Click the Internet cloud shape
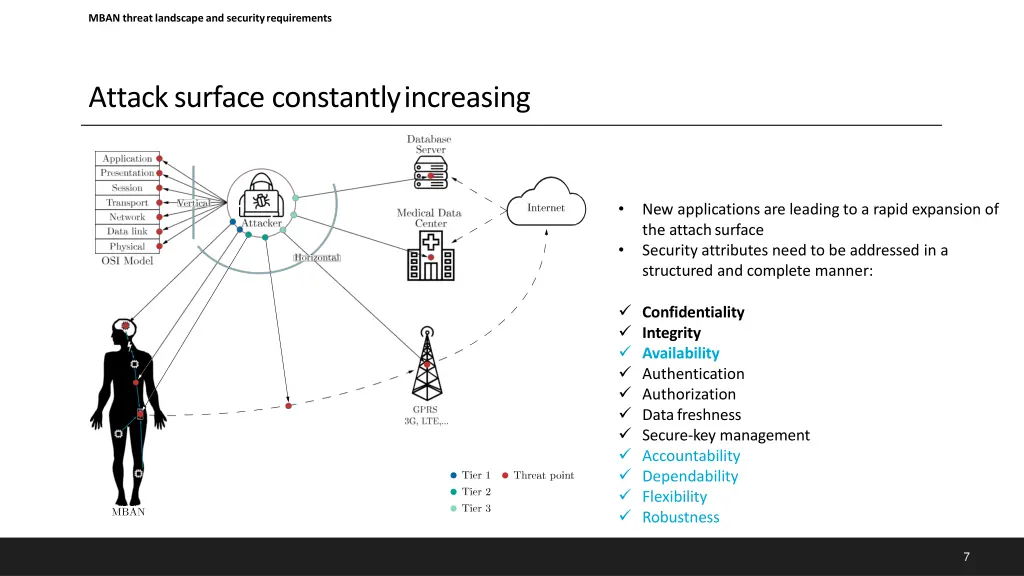The image size is (1024, 576). coord(546,202)
